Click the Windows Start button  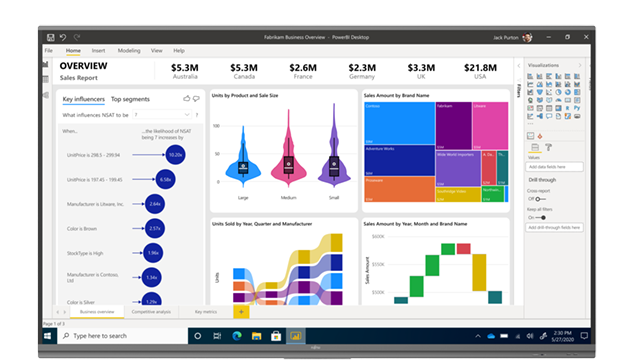coord(48,336)
